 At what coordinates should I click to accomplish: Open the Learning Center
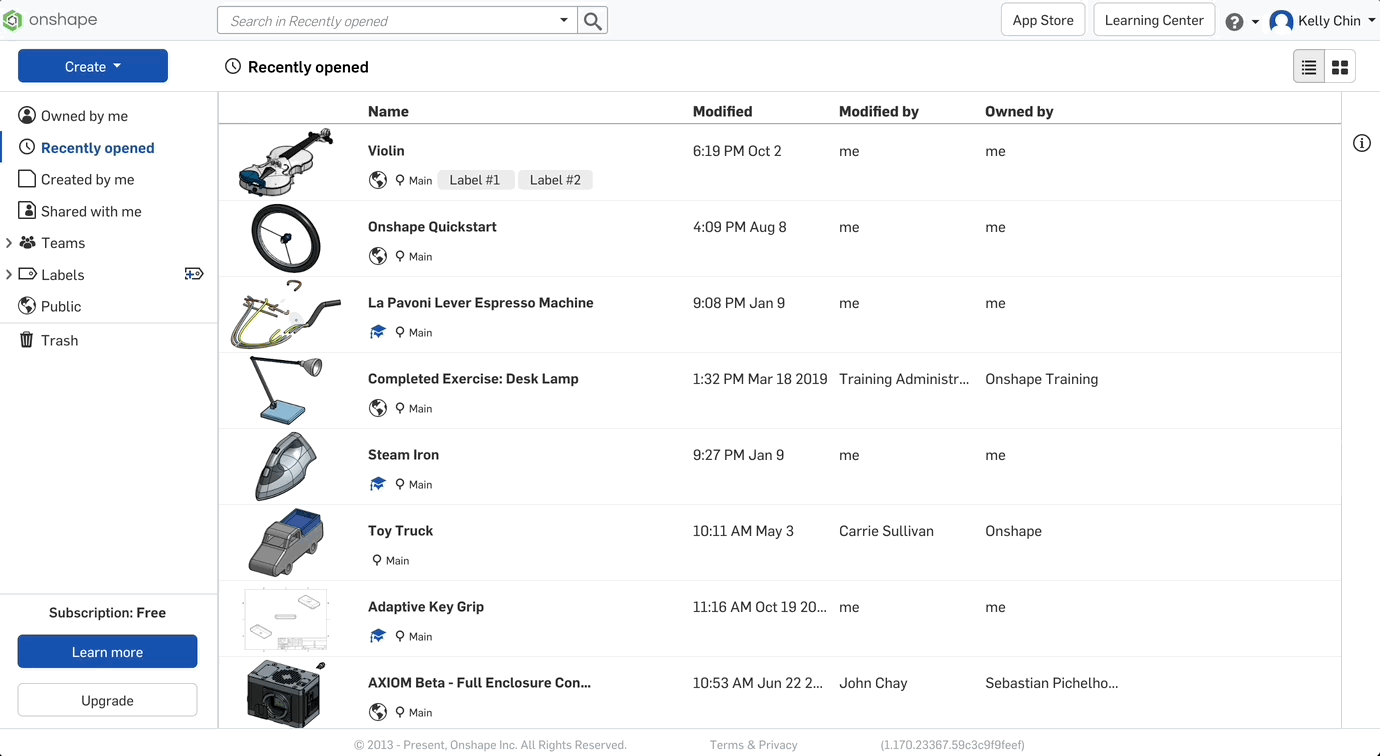click(1154, 20)
